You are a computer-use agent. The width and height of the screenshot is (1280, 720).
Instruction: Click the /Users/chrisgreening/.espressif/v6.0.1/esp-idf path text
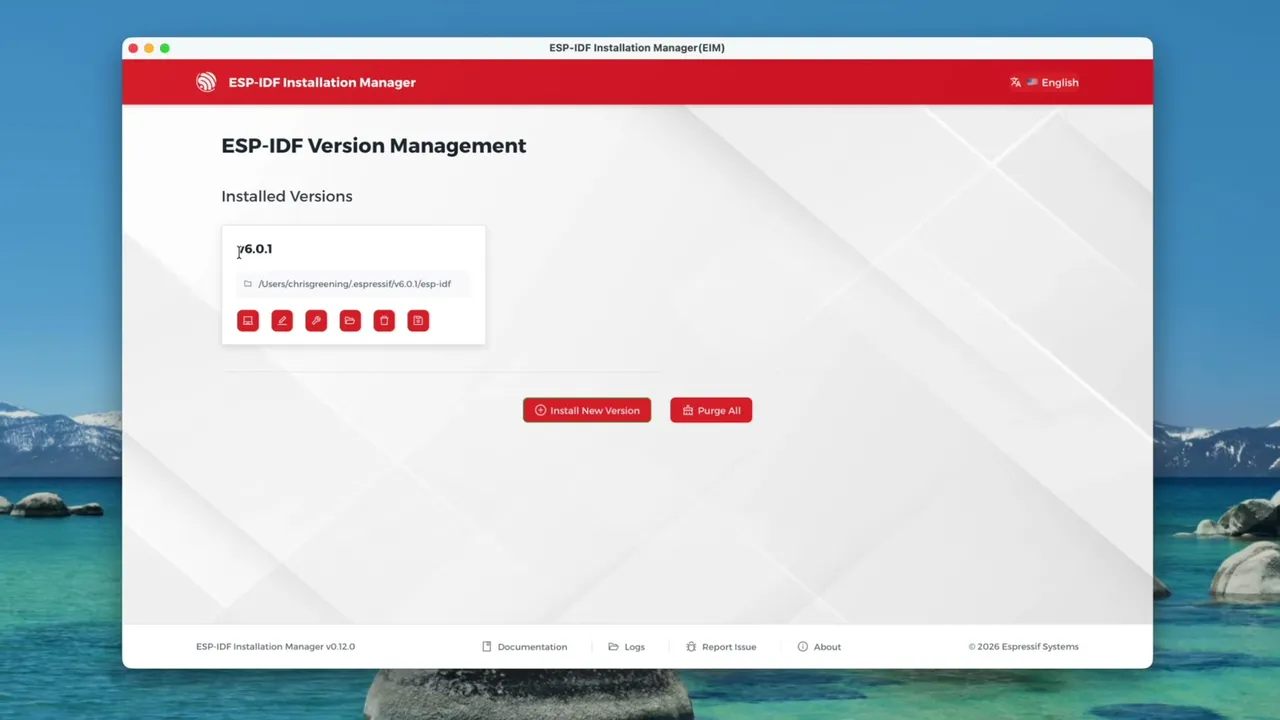tap(354, 284)
